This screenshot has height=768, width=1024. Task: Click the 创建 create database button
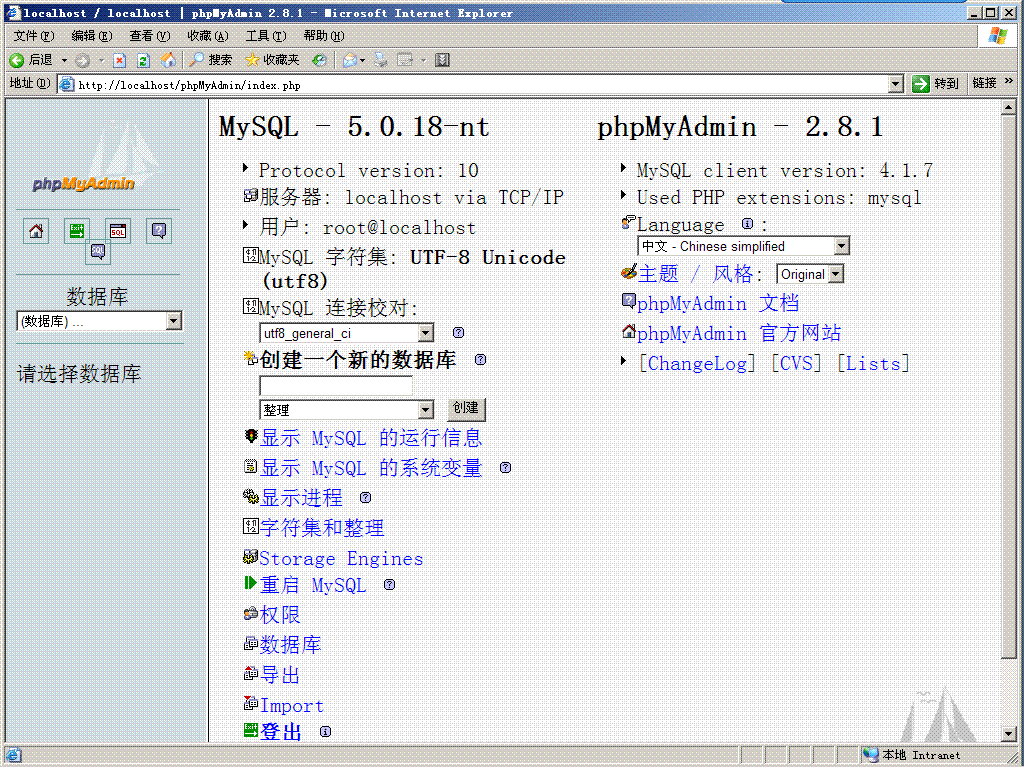pyautogui.click(x=466, y=409)
